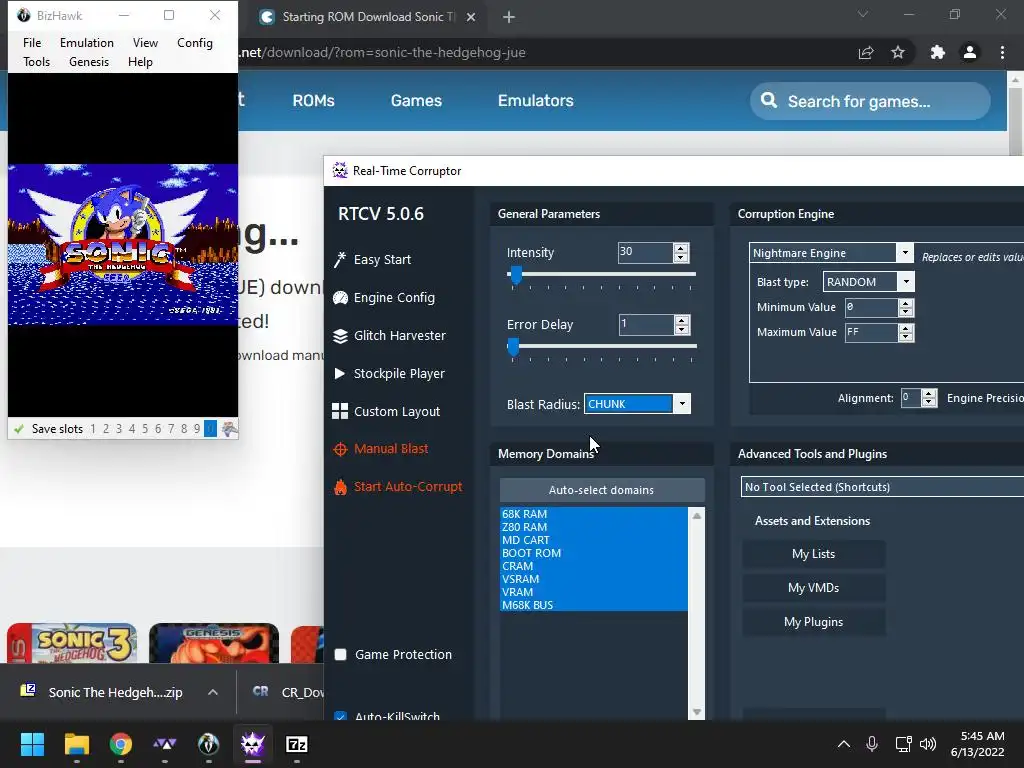Bookmark the page with star icon
Screen dimensions: 1024x768
898,53
